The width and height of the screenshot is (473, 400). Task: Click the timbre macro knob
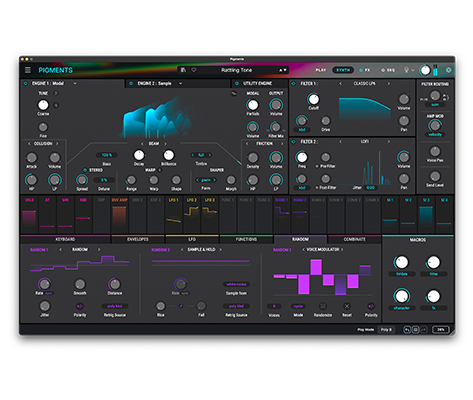401,262
